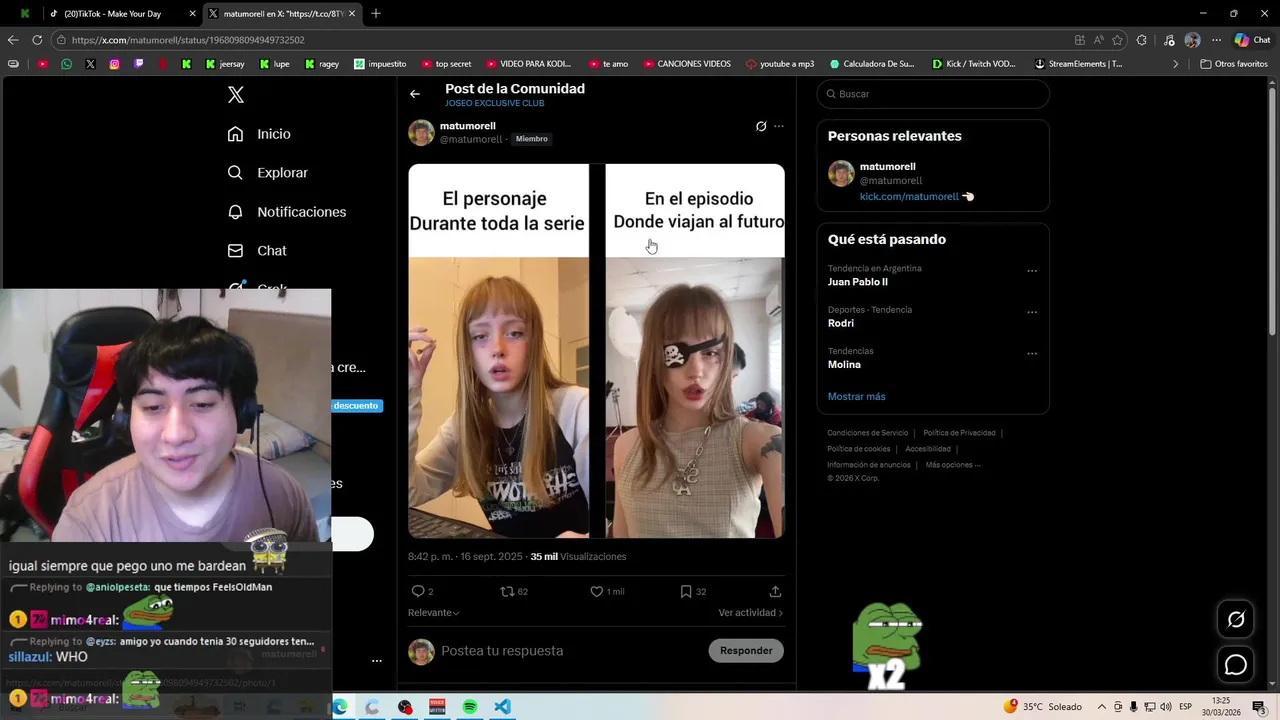This screenshot has width=1280, height=720.
Task: Open Notificaciones in the sidebar
Action: 287,212
